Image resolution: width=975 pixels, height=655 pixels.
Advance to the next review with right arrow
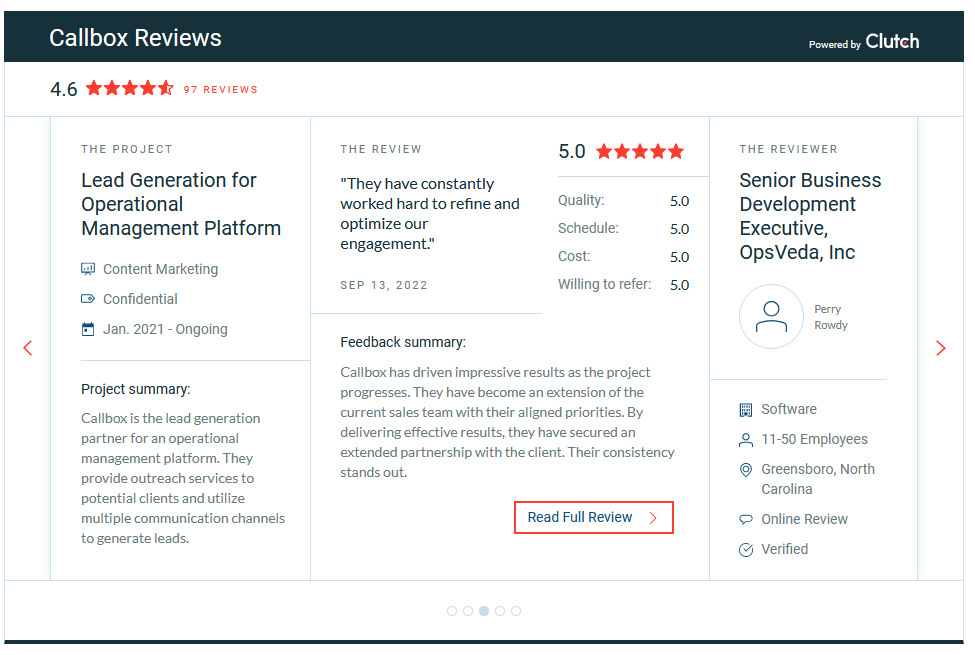coord(940,348)
